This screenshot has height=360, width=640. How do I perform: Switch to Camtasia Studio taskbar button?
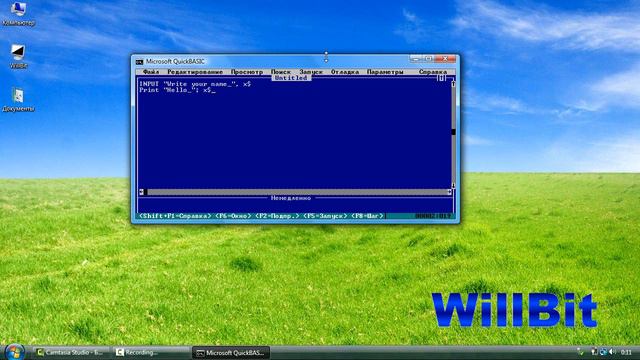(x=70, y=352)
